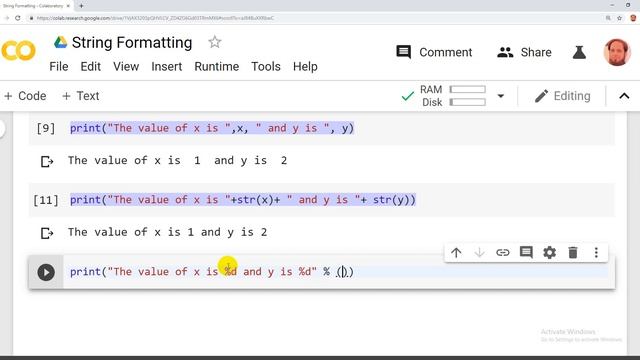Delete the selected cell
Image resolution: width=640 pixels, height=360 pixels.
tap(573, 253)
